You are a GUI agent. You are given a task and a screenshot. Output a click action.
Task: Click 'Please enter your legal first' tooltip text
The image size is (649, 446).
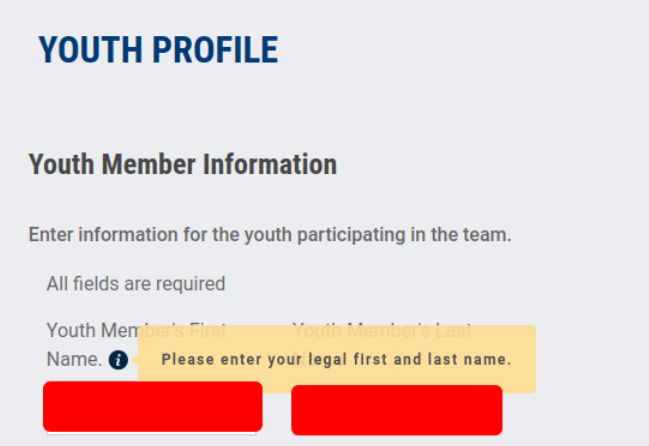274,359
